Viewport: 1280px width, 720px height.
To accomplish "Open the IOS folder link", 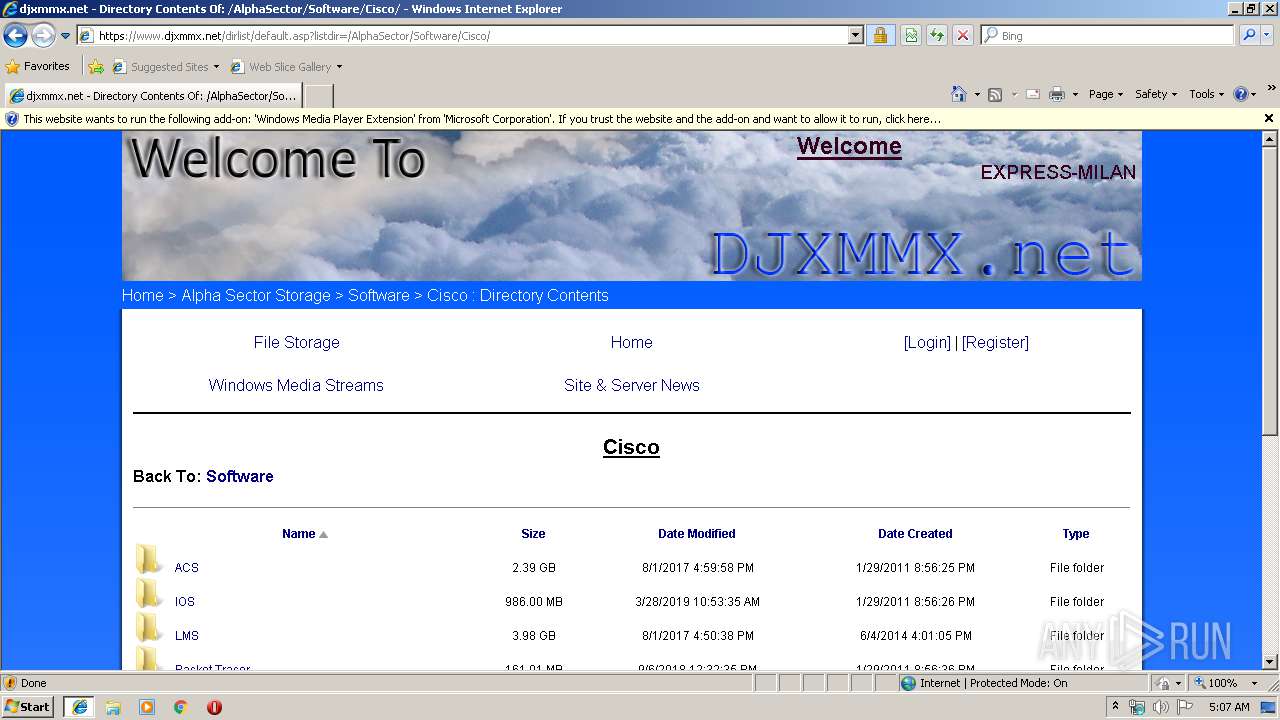I will (x=185, y=602).
